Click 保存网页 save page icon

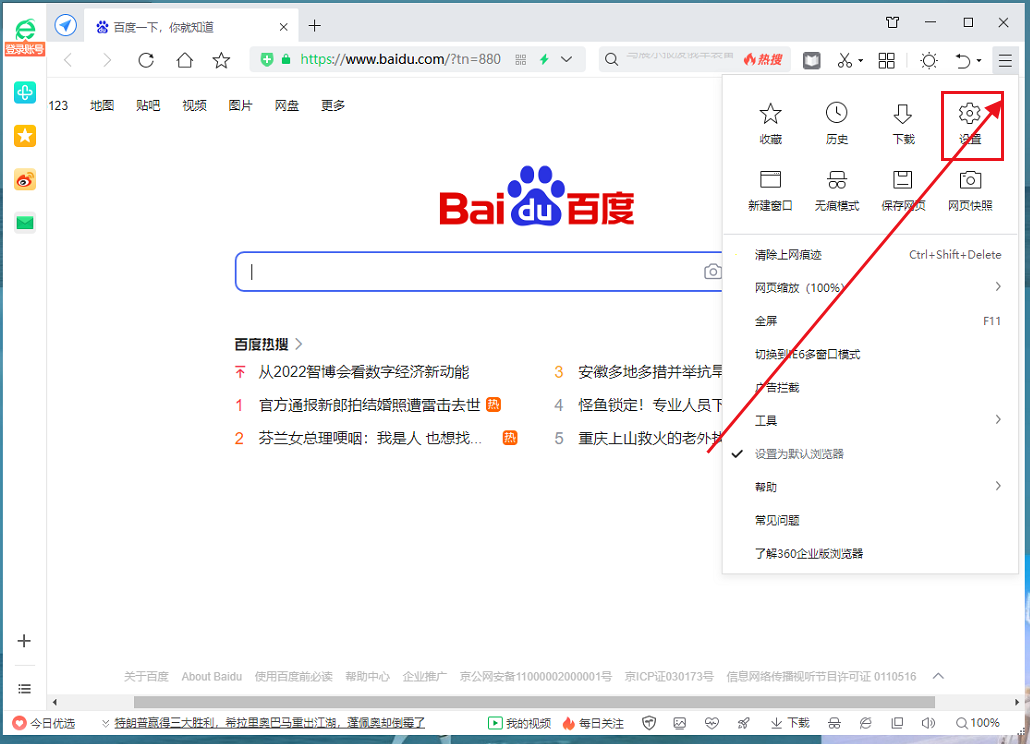click(903, 190)
